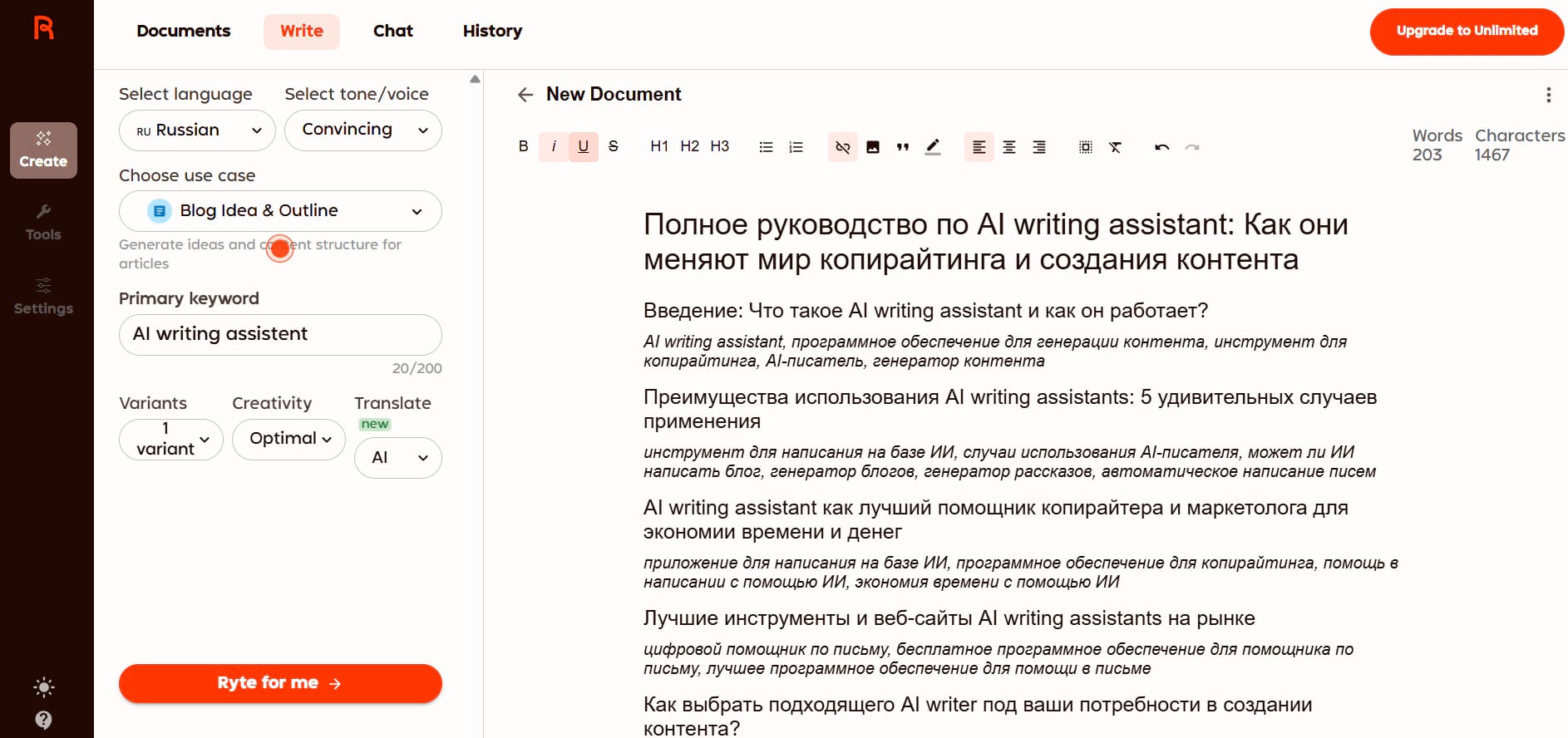The width and height of the screenshot is (1568, 738).
Task: Insert a bulleted list
Action: click(x=766, y=146)
